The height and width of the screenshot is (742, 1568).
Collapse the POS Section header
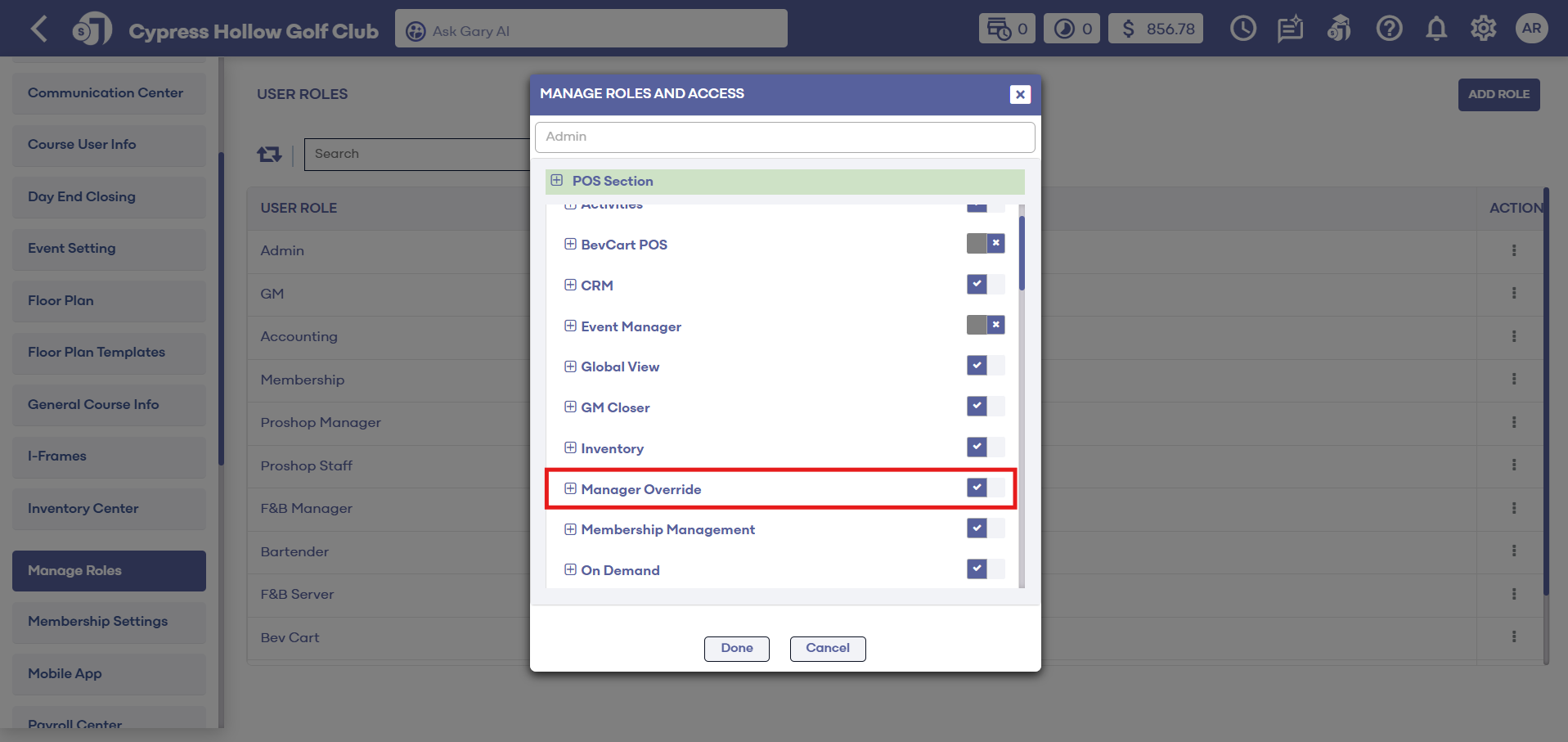[557, 181]
